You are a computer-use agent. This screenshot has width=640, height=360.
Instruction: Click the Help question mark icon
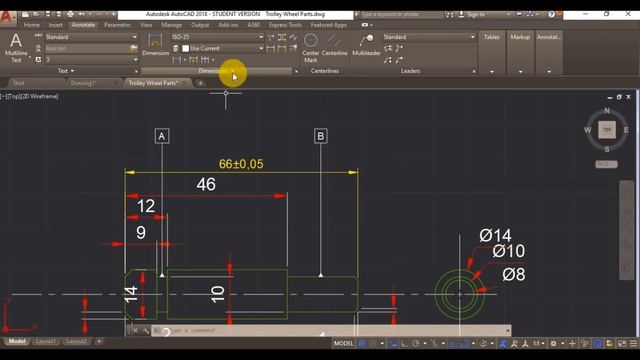(x=551, y=14)
